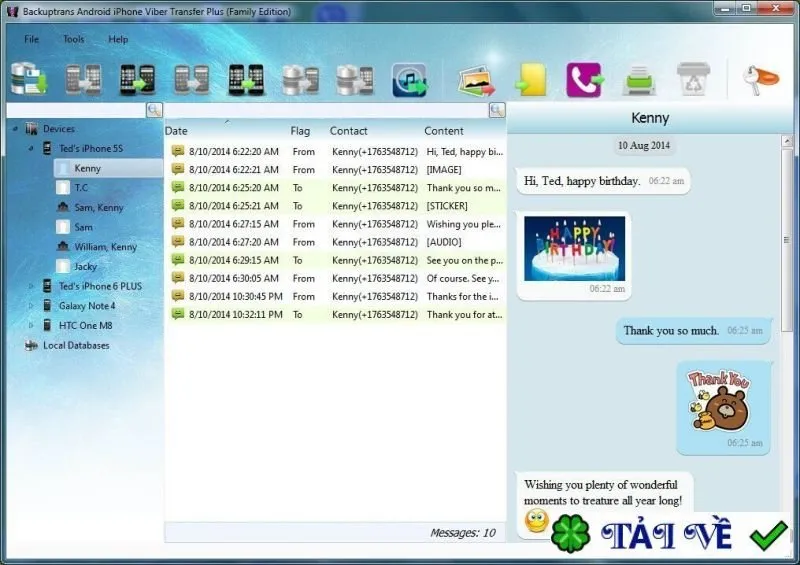Screen dimensions: 800x565
Task: Click the iTunes backup import icon
Action: 409,80
